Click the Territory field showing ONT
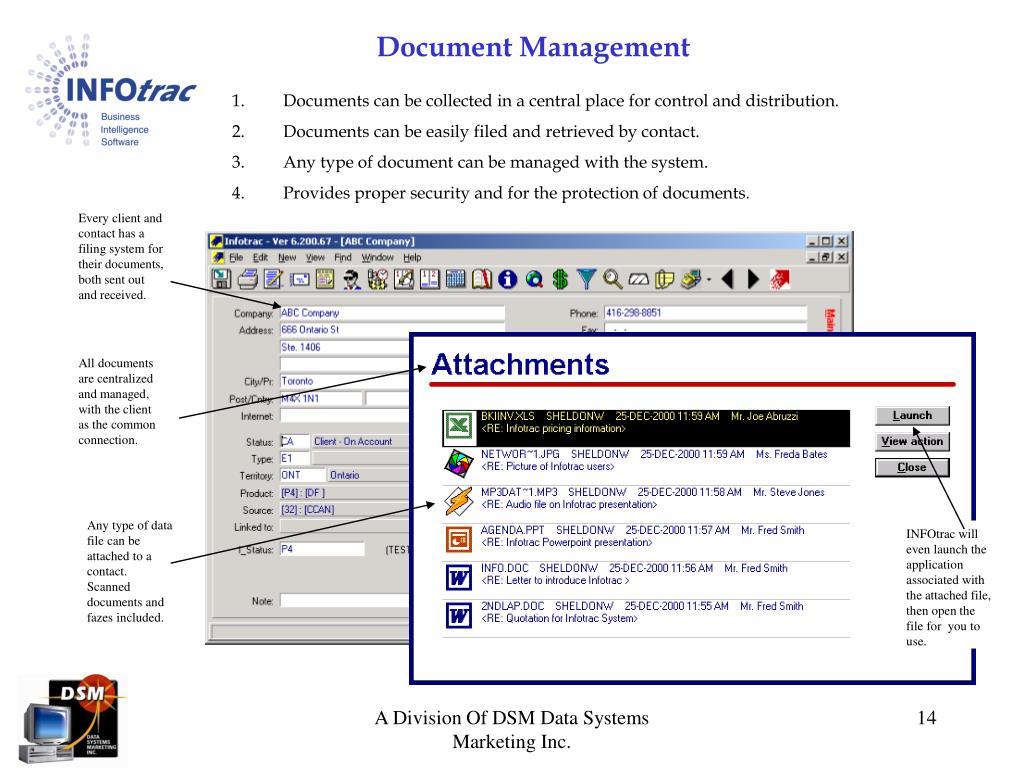This screenshot has height=768, width=1024. 302,475
